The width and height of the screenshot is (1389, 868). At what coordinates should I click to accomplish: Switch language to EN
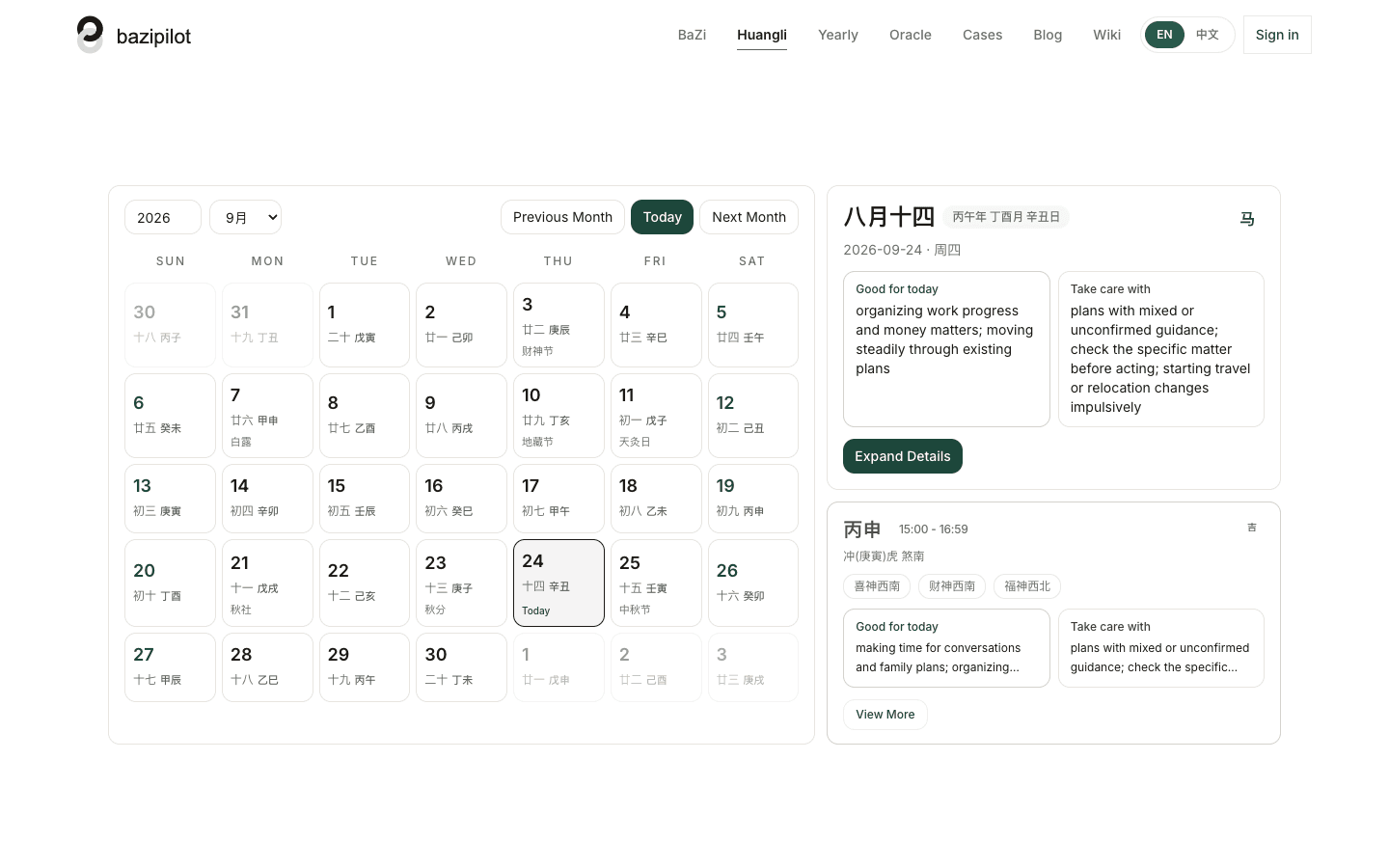[1164, 35]
